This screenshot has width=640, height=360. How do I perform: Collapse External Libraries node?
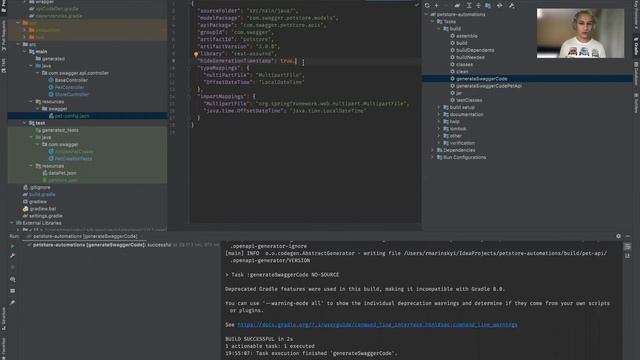pos(12,223)
